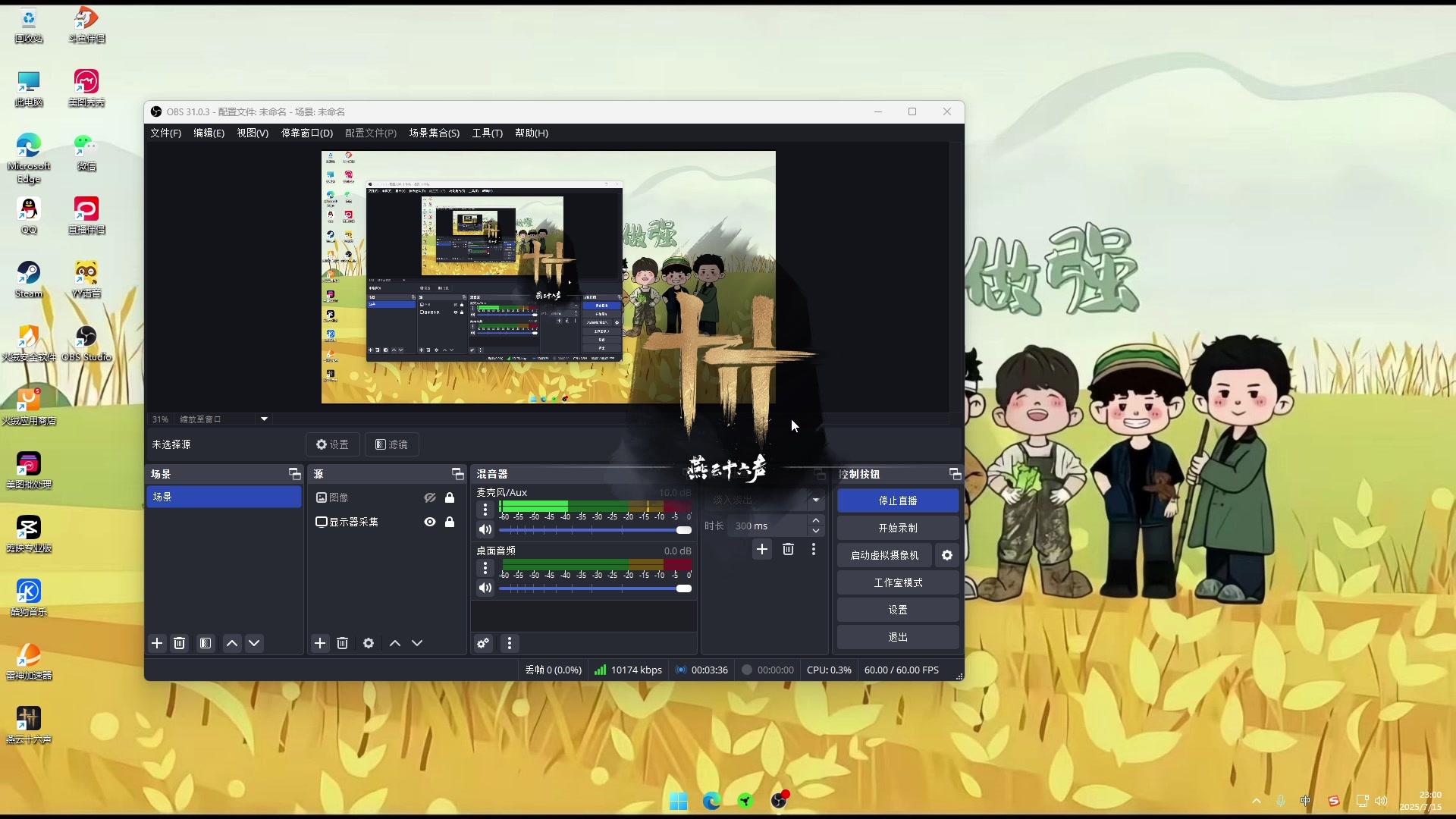Open 停靠窗口(D) menu
Viewport: 1456px width, 819px height.
(x=307, y=133)
